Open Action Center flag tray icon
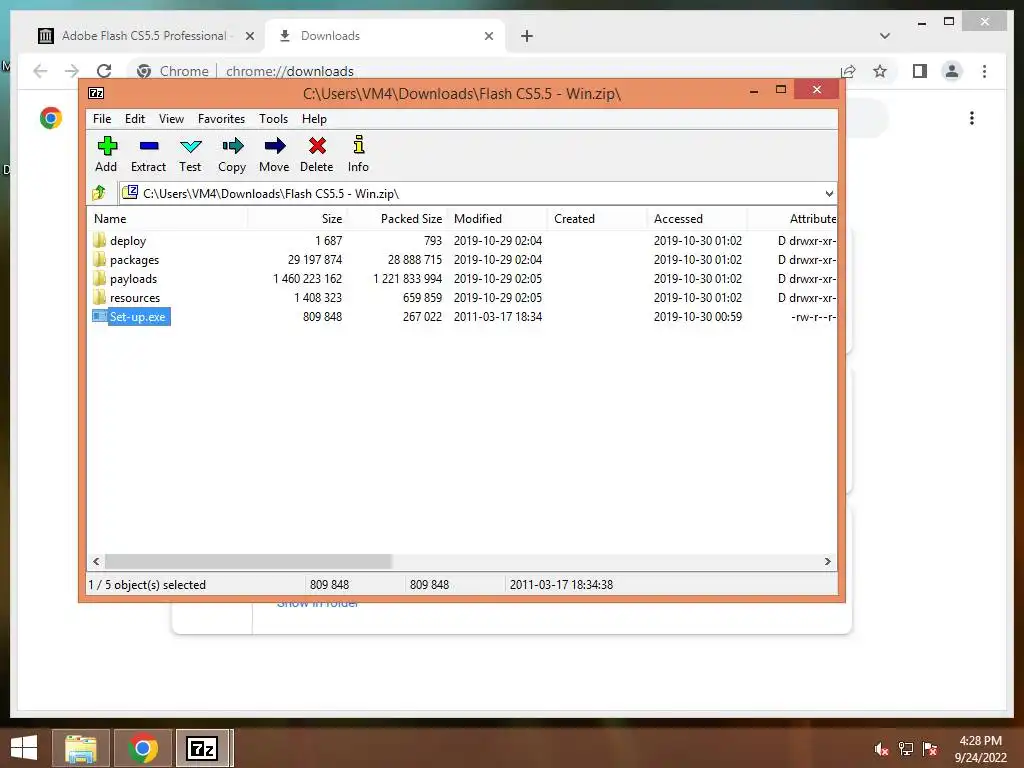Image resolution: width=1024 pixels, height=768 pixels. coord(930,749)
